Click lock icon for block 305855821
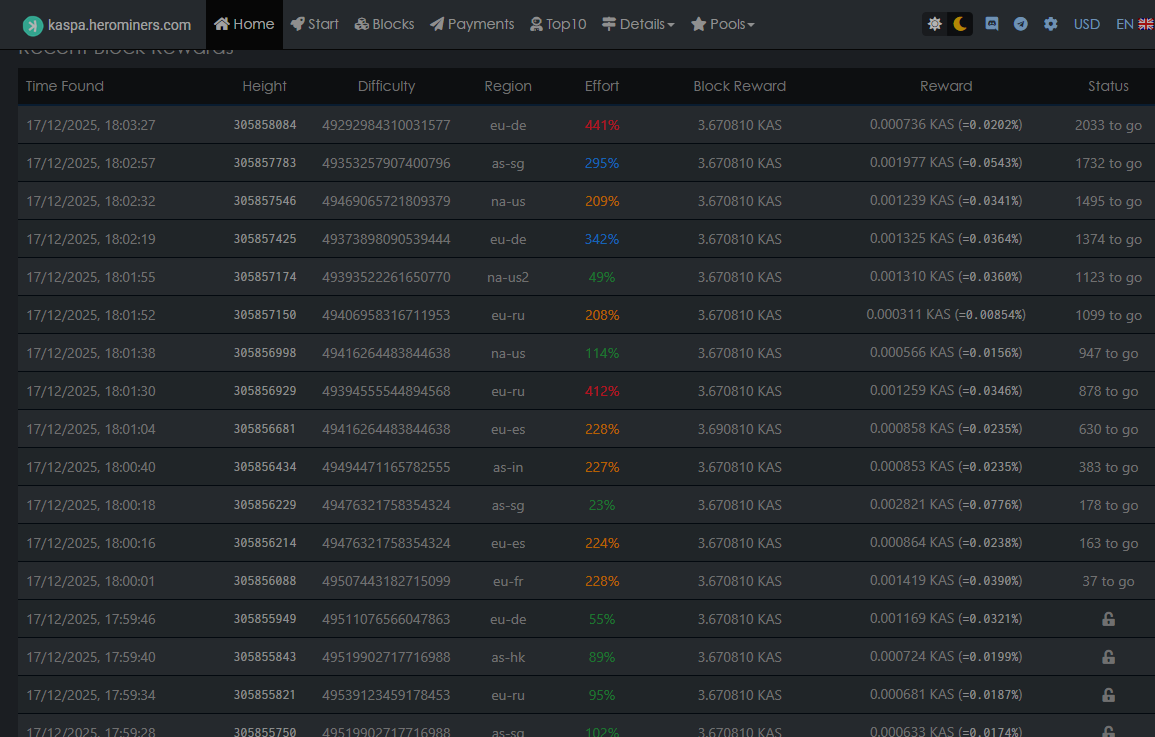The width and height of the screenshot is (1155, 737). coord(1108,695)
